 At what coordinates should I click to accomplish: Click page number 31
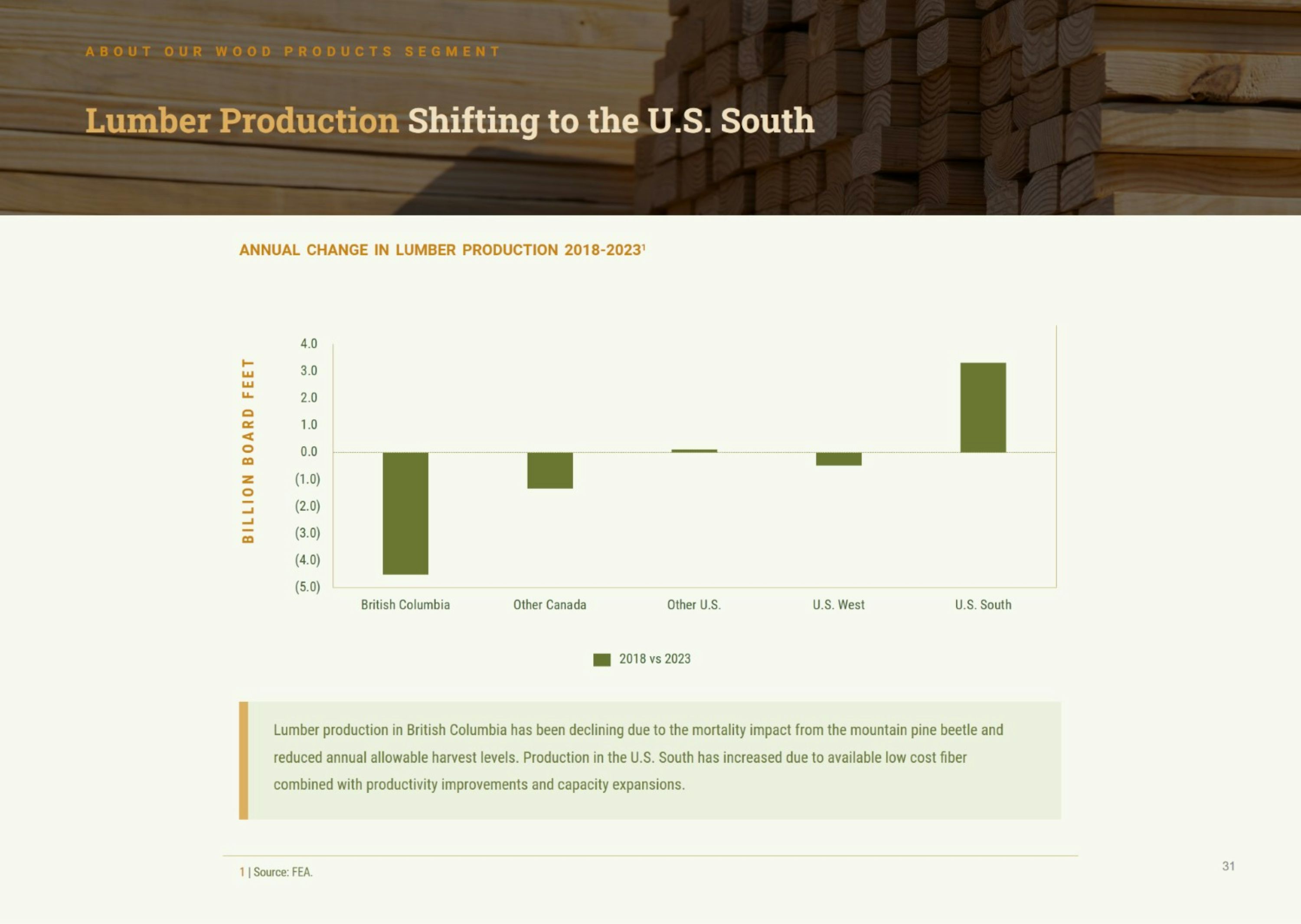(x=1228, y=866)
